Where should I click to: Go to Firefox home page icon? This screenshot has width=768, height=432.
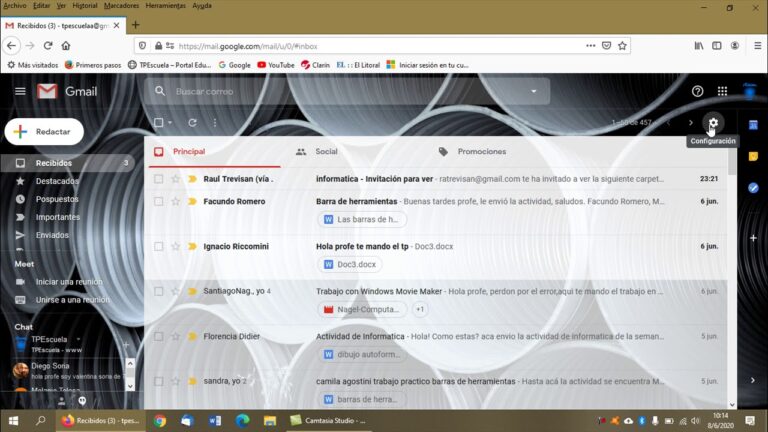click(66, 46)
